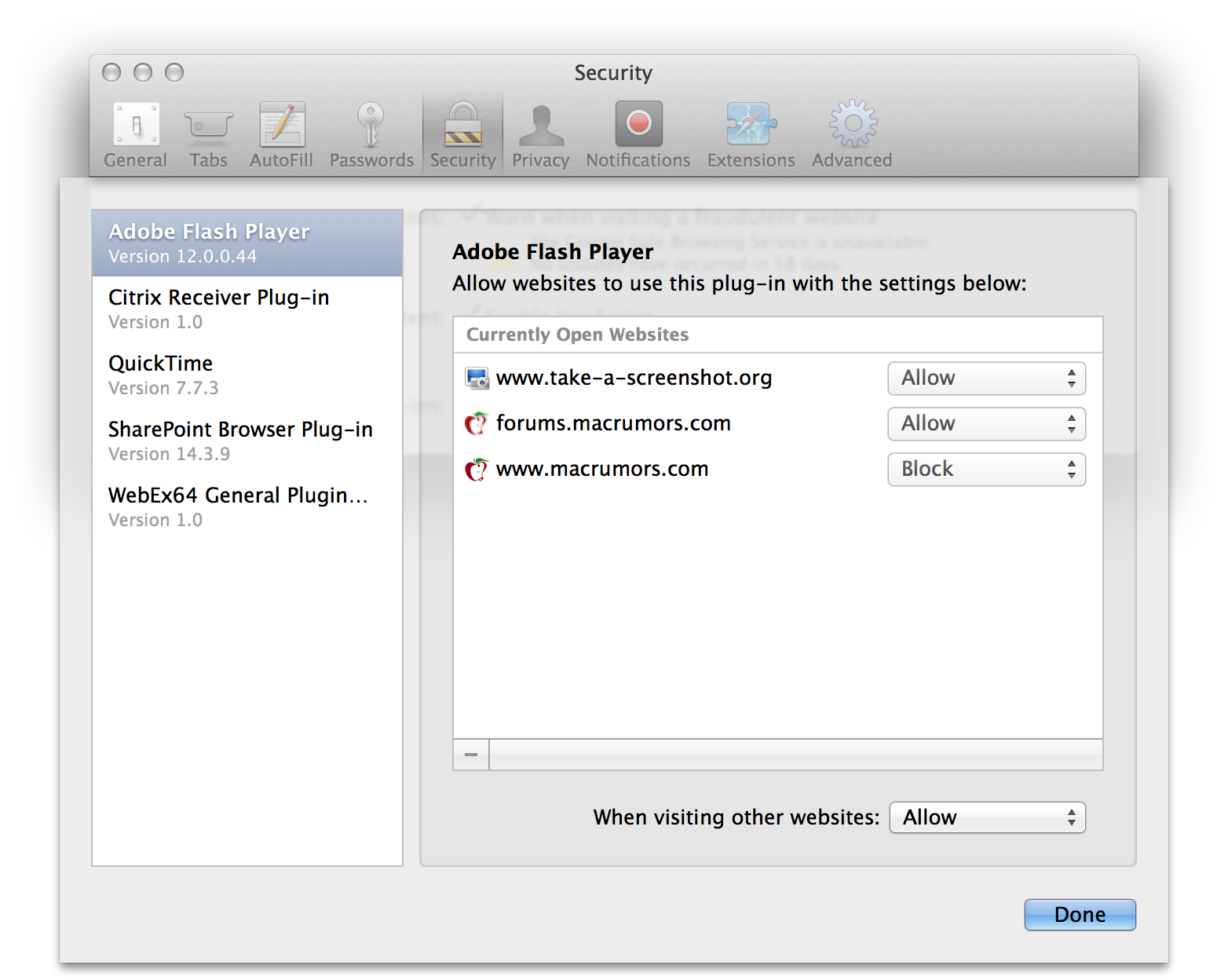Select WebEx64 General Plugin in list
This screenshot has height=980, width=1228.
(247, 507)
